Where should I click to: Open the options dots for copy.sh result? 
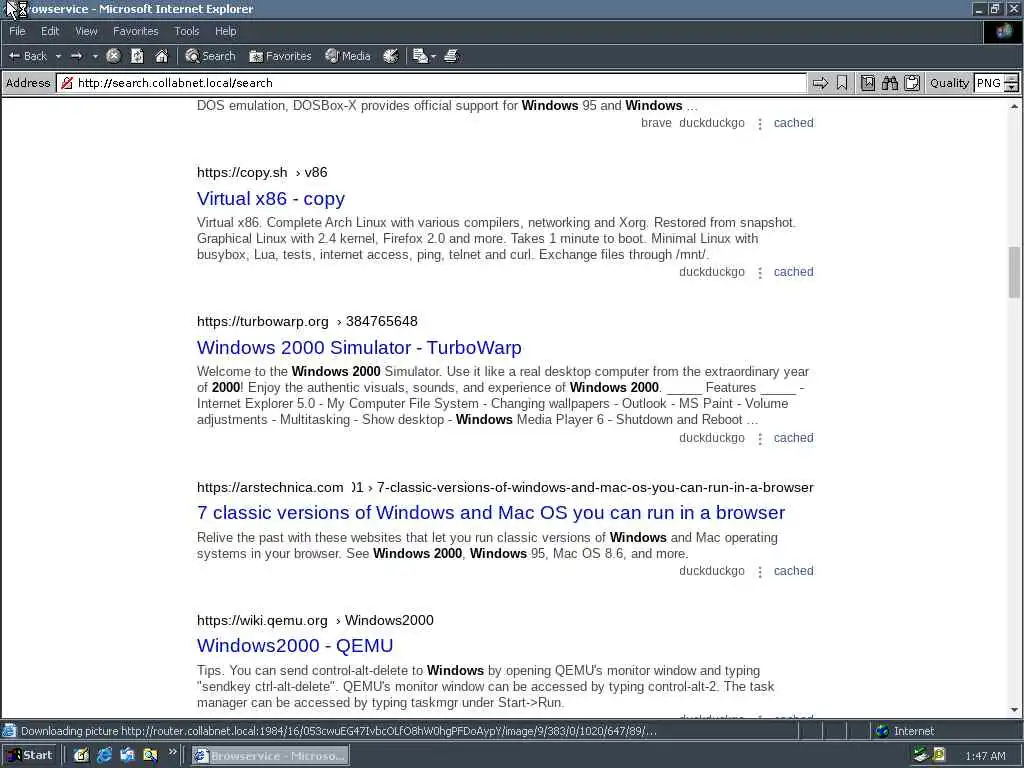click(760, 273)
